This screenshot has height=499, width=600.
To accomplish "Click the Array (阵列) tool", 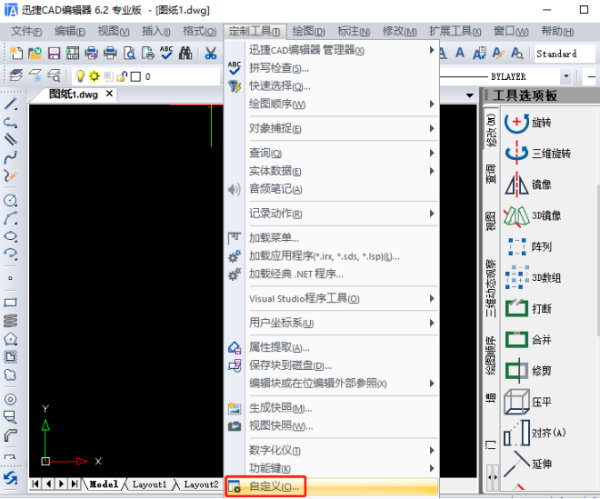I will (529, 247).
